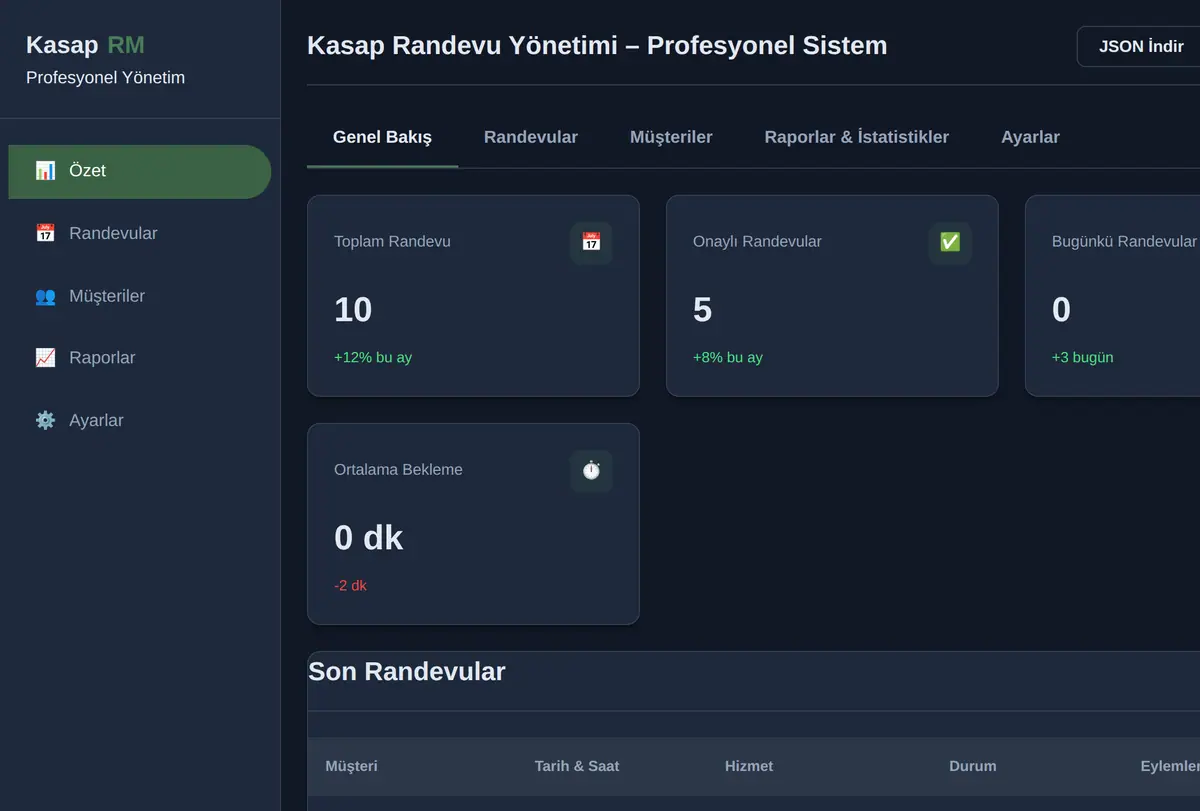Screen dimensions: 1200x811
Task: Click the calendar icon in Toplam Randevu card
Action: click(x=591, y=243)
